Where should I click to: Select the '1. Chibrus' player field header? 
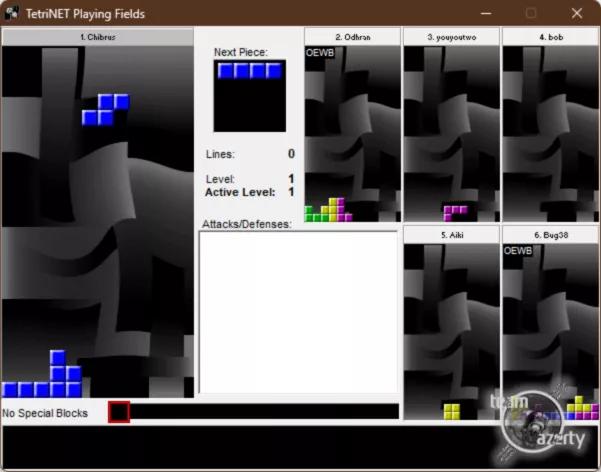tap(98, 37)
